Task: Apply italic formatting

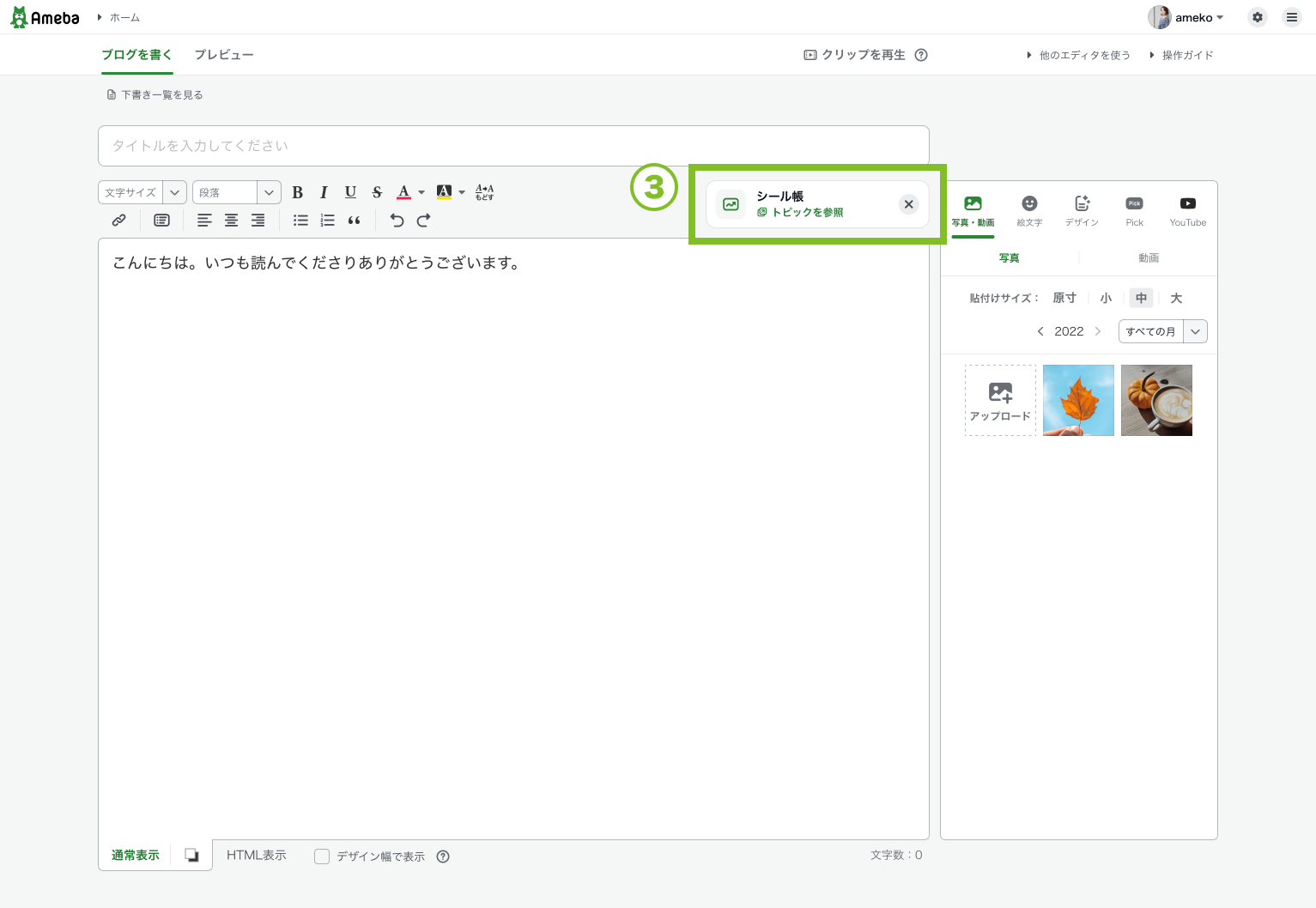Action: pyautogui.click(x=324, y=192)
